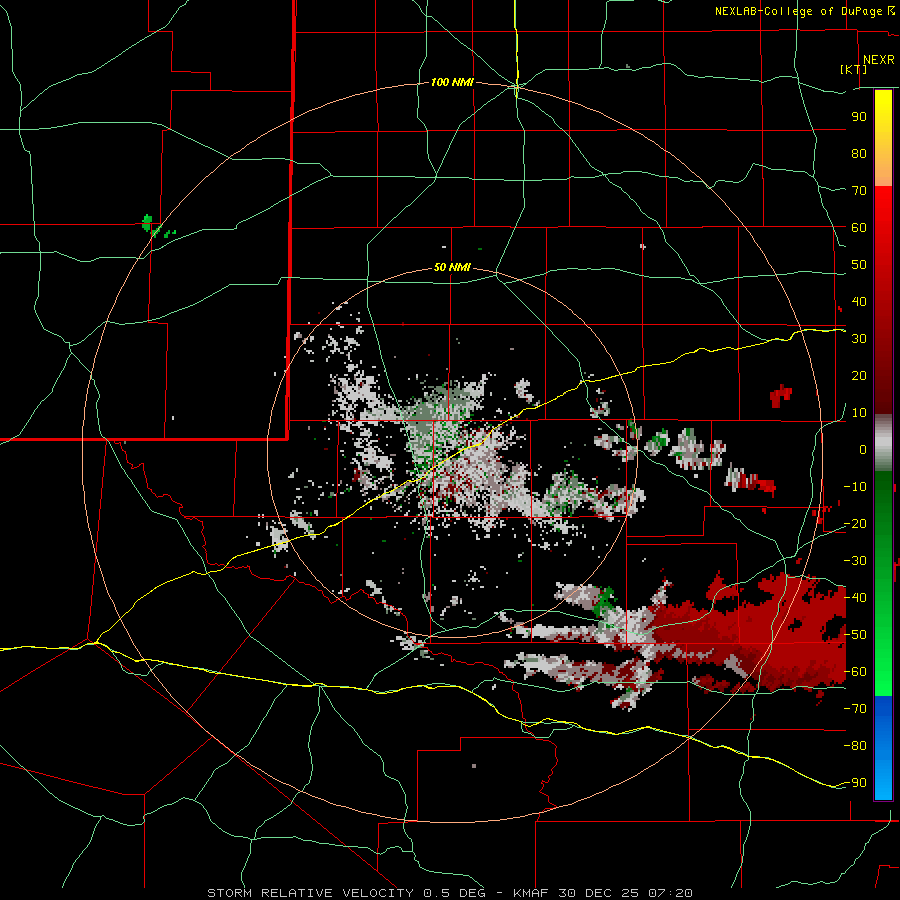
Task: Click the scale value "-60" on the legend
Action: [x=855, y=672]
